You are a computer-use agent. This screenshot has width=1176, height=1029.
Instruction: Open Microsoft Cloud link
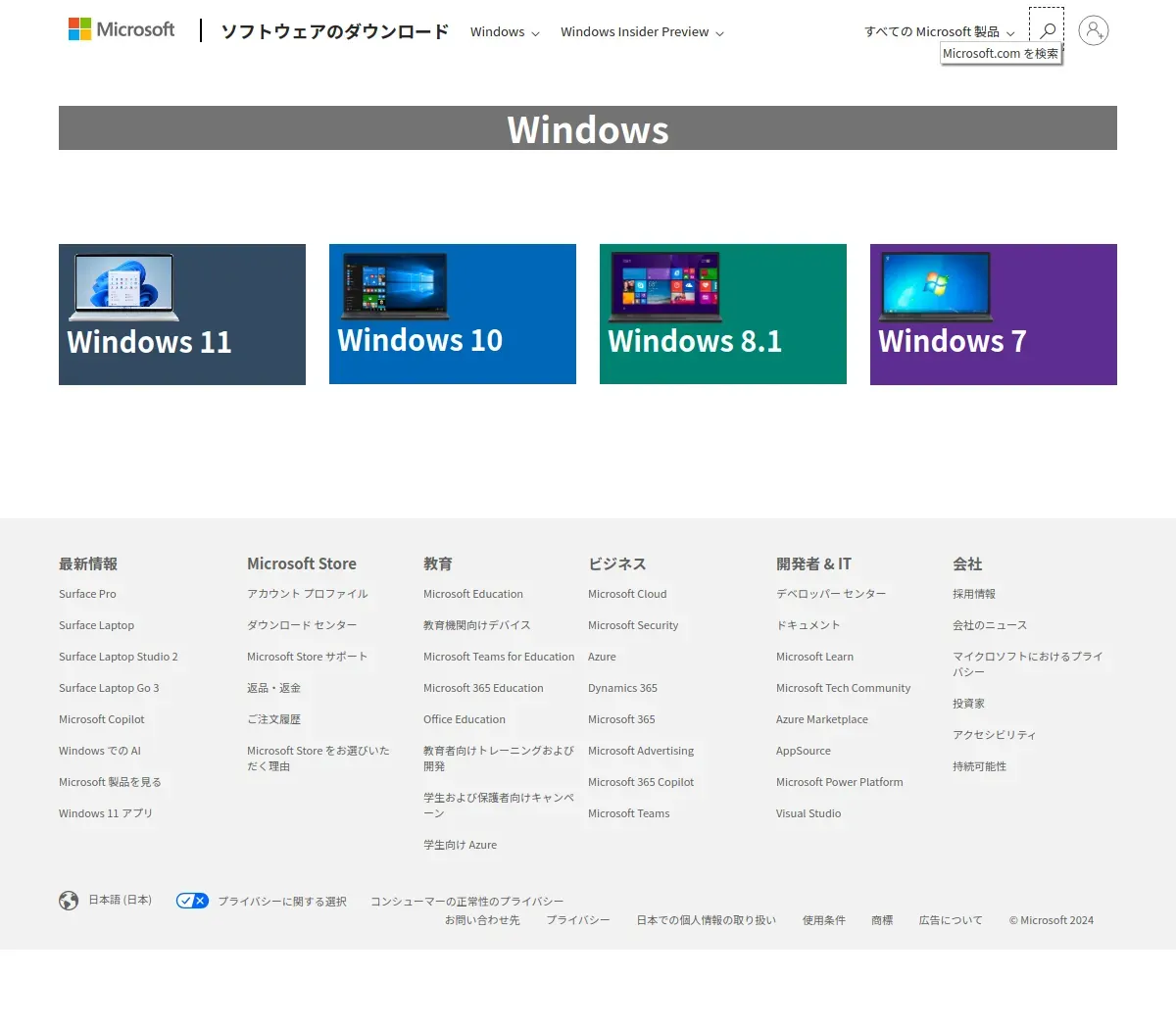coord(627,594)
